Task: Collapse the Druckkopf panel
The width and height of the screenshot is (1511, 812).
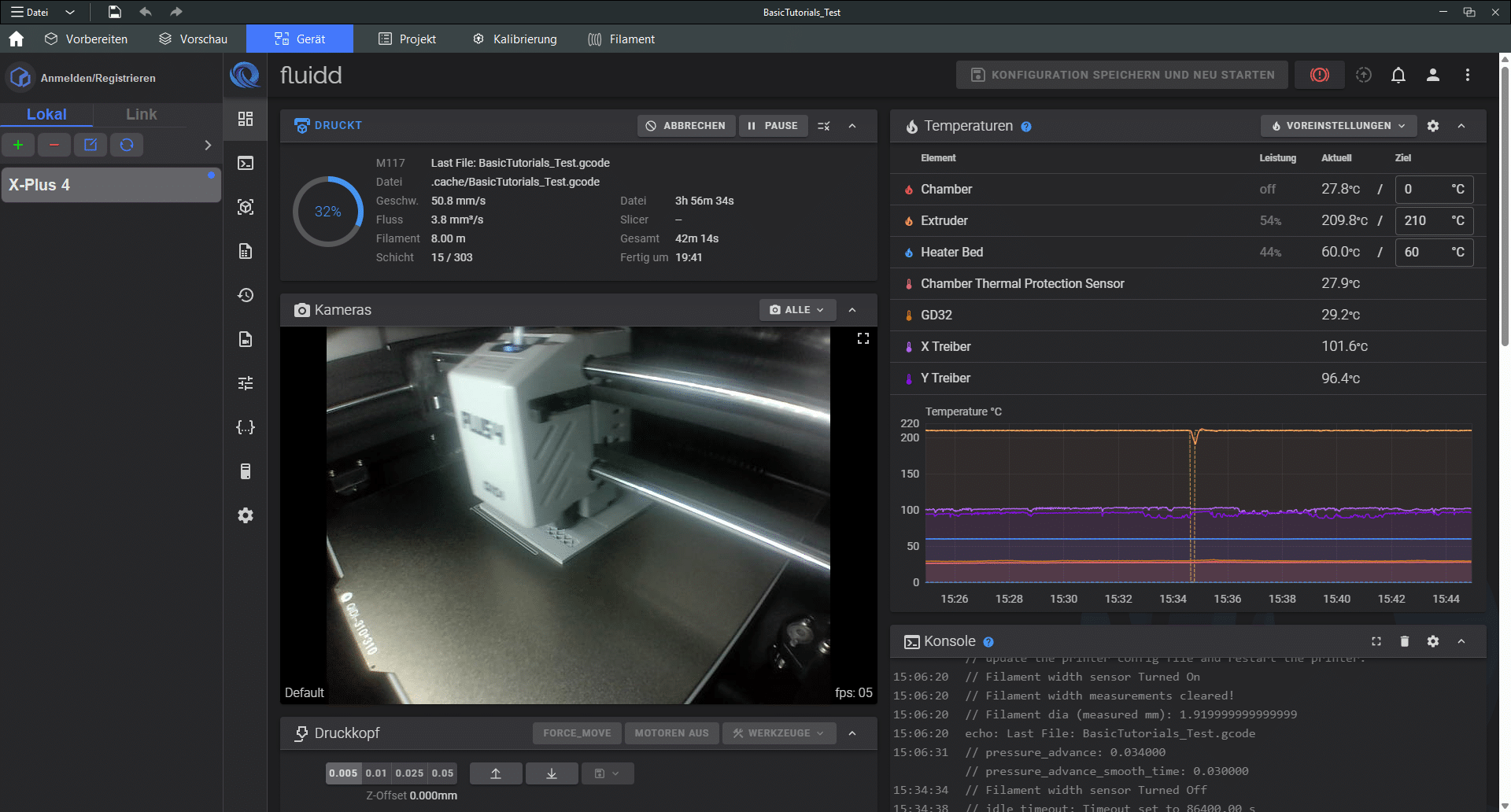Action: [852, 733]
